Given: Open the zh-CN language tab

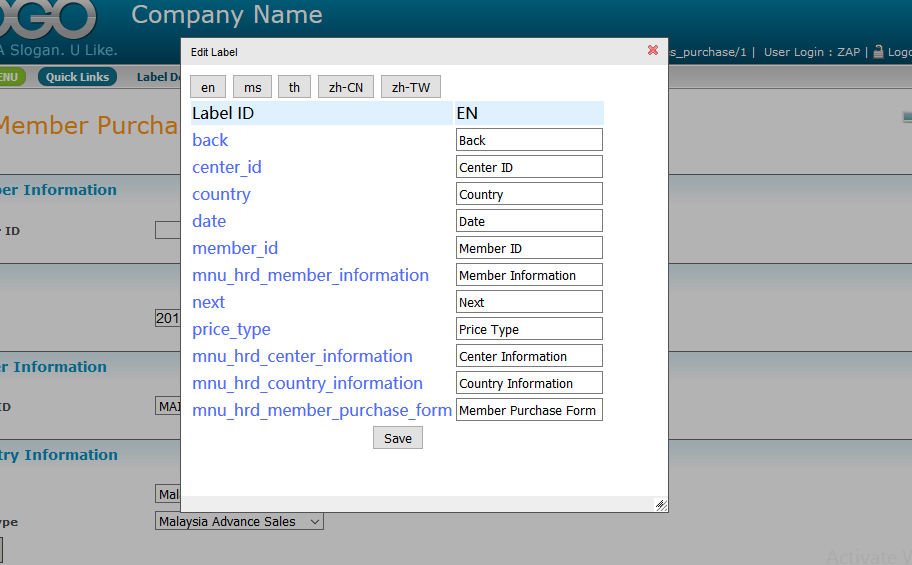Looking at the screenshot, I should click(x=346, y=87).
